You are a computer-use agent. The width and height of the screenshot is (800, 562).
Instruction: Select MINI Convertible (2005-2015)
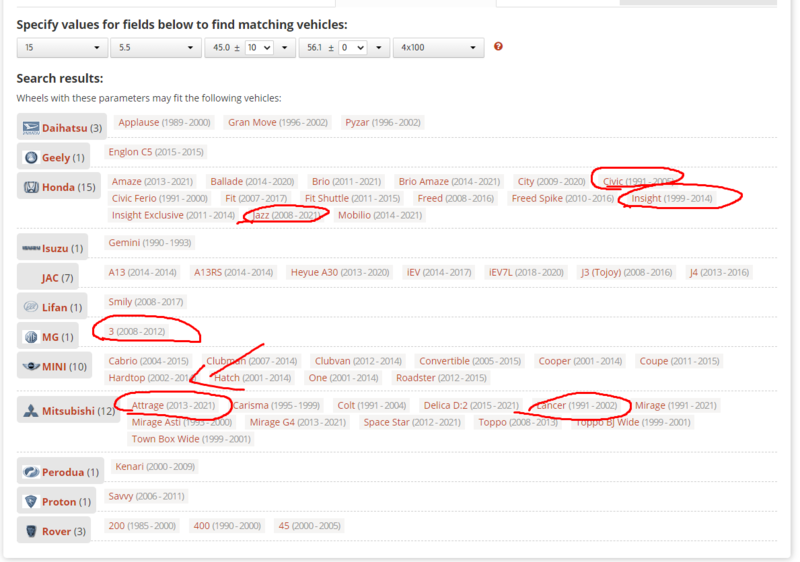click(470, 361)
